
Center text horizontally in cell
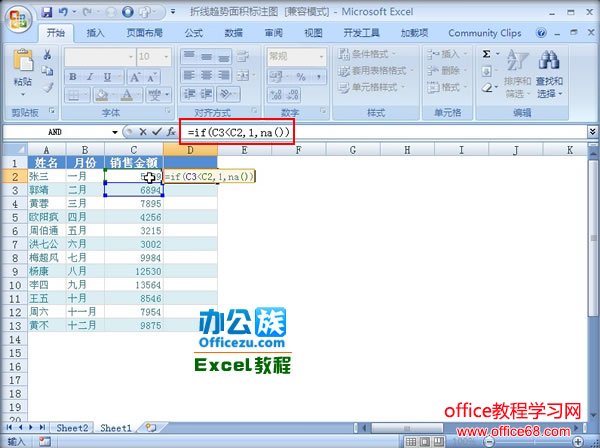(207, 75)
